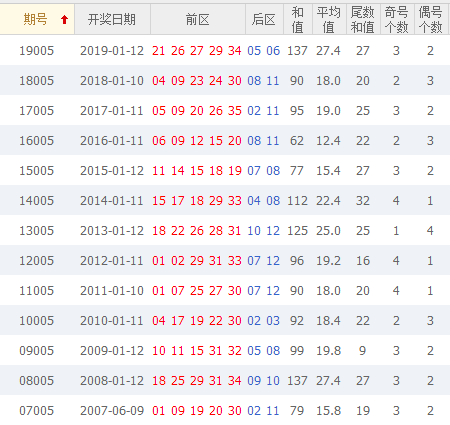Click average value 12.4 in row 16005
The width and height of the screenshot is (450, 425).
point(328,141)
